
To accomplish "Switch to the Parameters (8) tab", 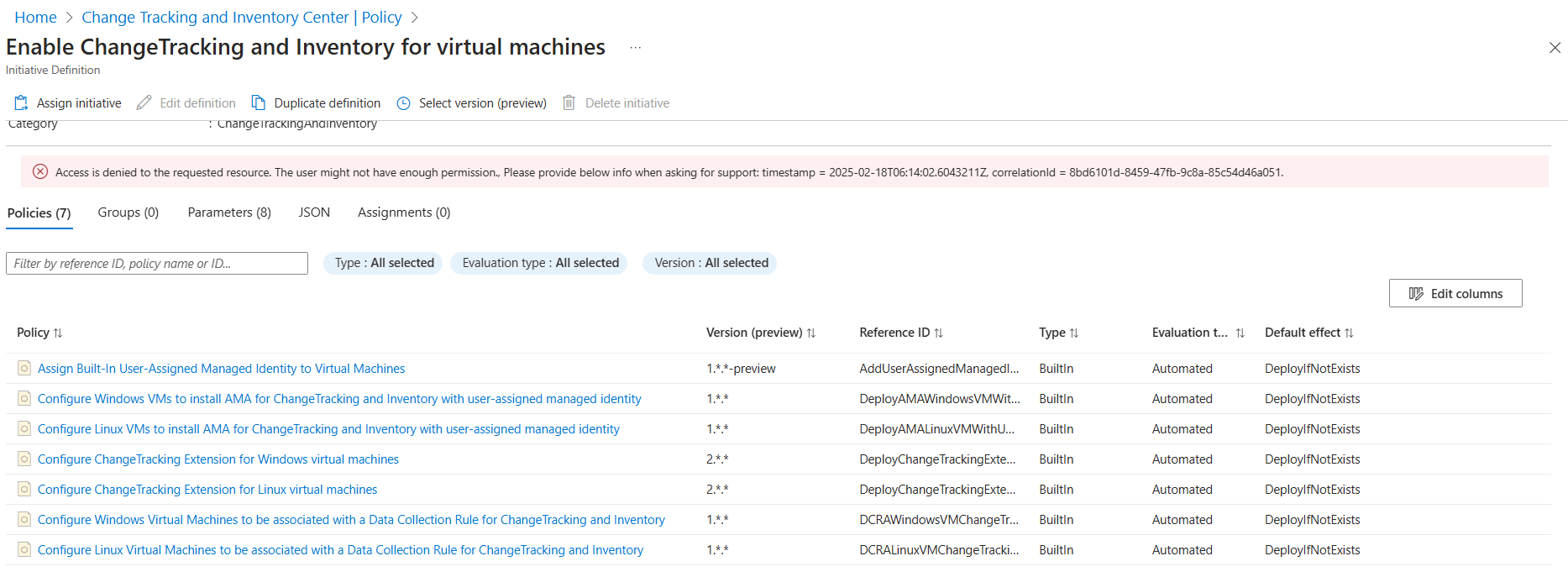I will pyautogui.click(x=229, y=212).
